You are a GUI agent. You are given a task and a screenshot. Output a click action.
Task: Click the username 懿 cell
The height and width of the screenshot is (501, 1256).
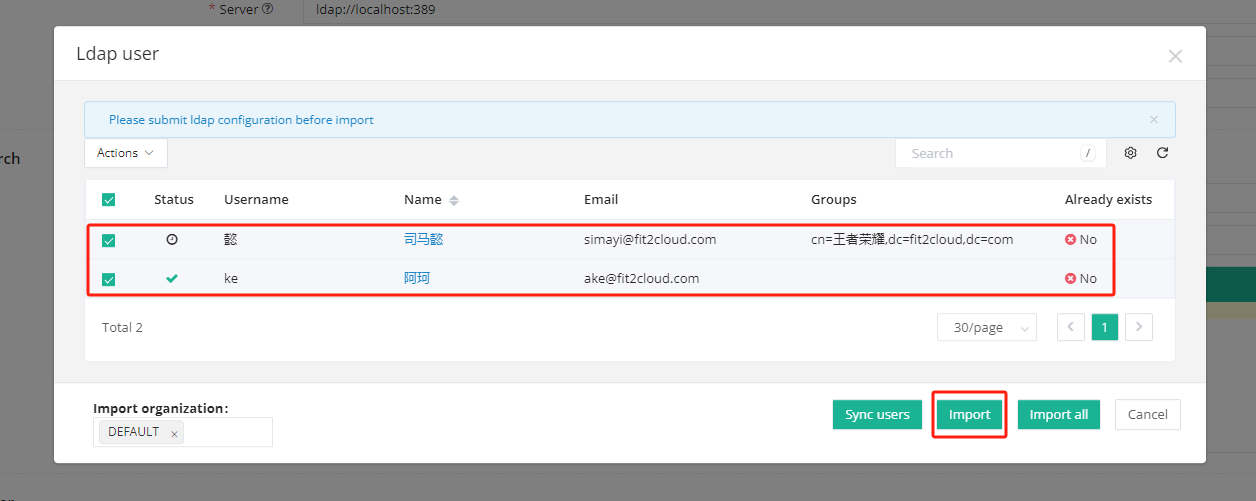pos(231,240)
